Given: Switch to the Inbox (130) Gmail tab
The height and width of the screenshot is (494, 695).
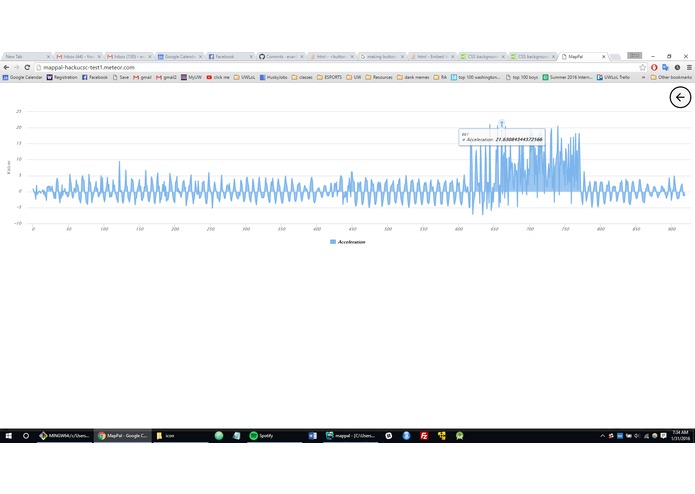Looking at the screenshot, I should (x=129, y=57).
